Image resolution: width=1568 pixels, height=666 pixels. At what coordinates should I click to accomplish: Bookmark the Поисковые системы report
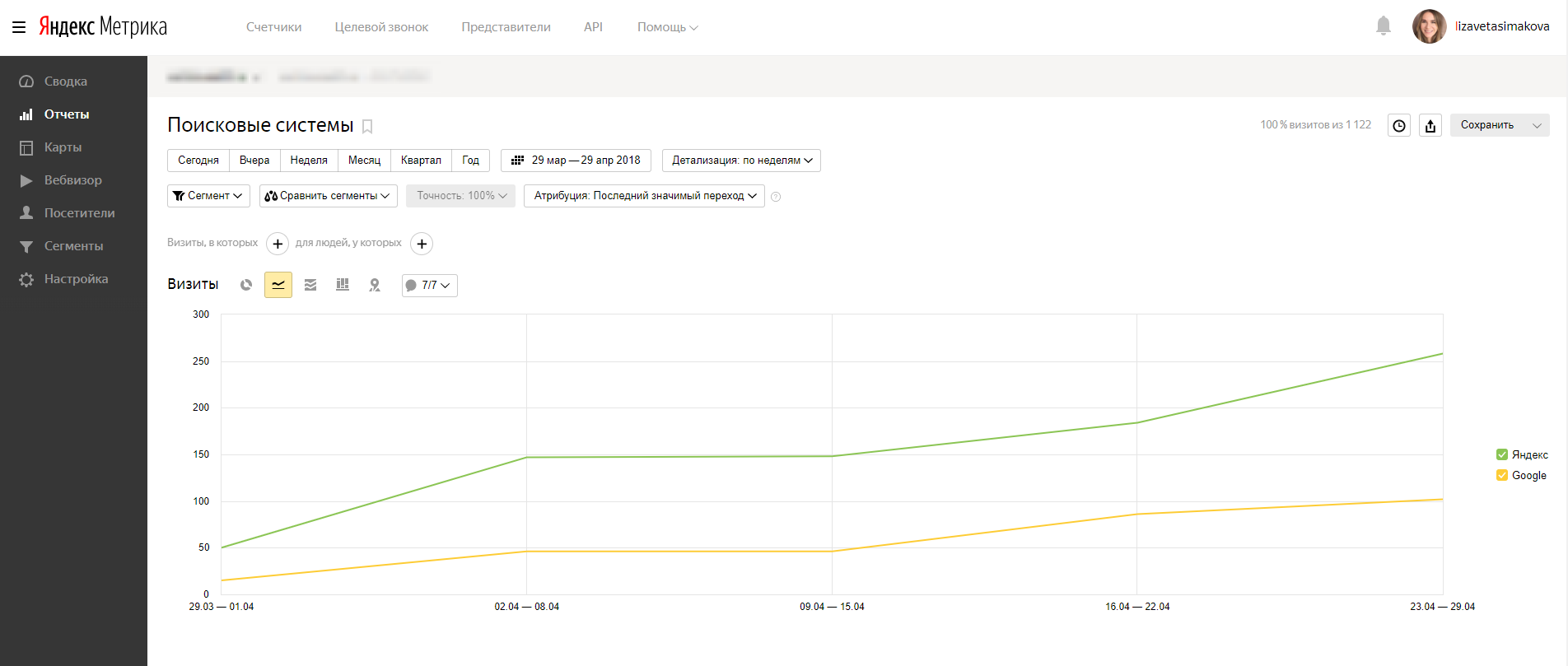(367, 126)
